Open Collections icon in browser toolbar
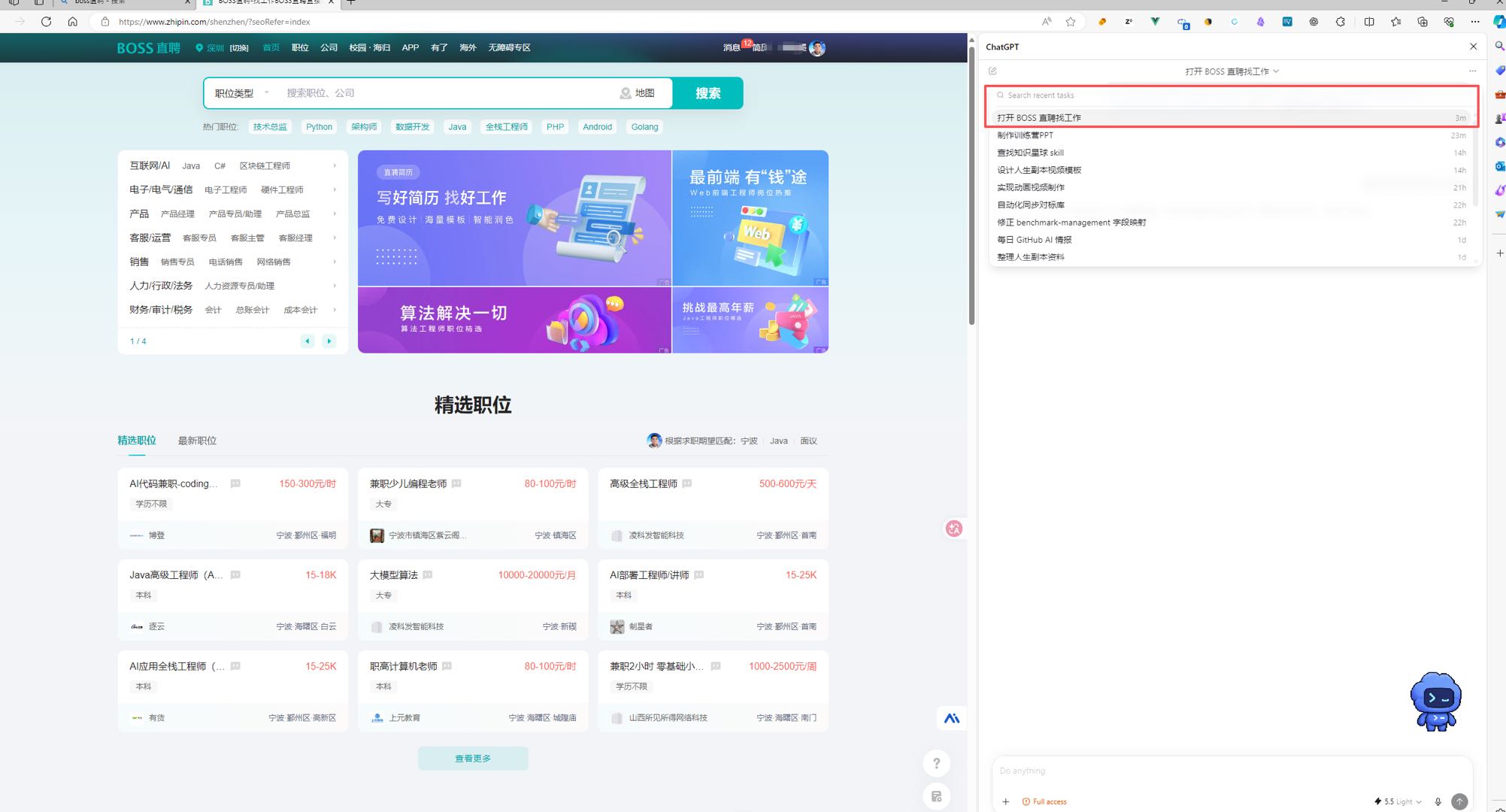1506x812 pixels. tap(1423, 22)
